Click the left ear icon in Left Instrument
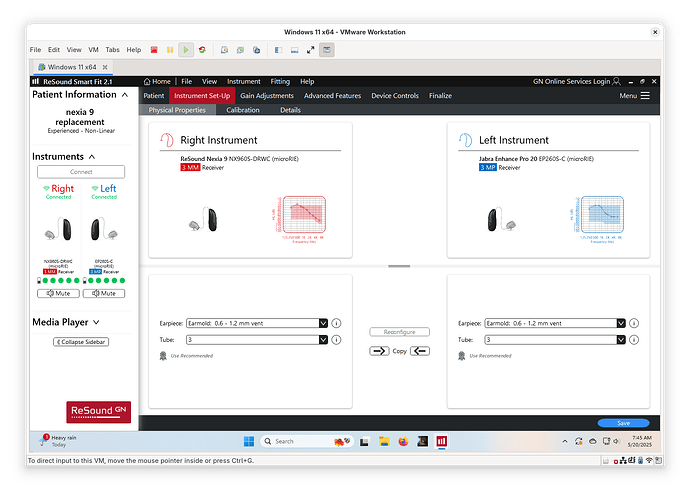 point(466,140)
